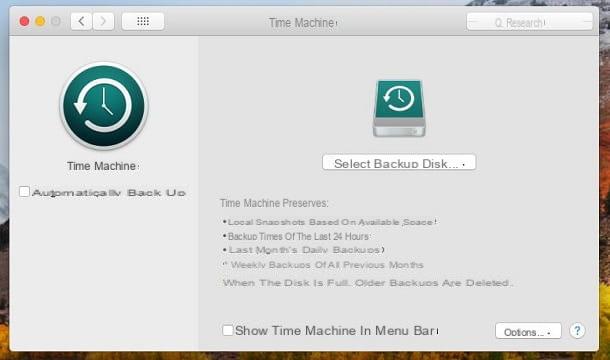The height and width of the screenshot is (360, 610).
Task: Click the Time Machine window title
Action: [x=302, y=23]
